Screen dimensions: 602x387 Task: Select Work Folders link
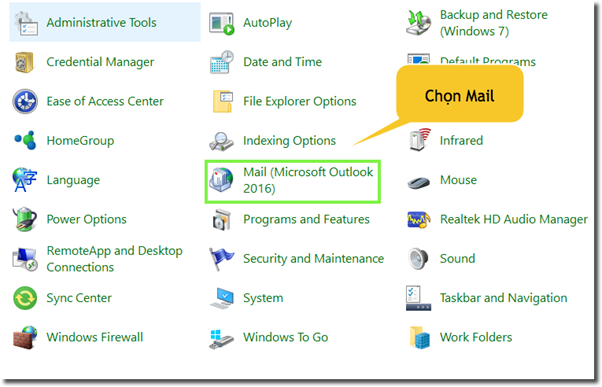pyautogui.click(x=476, y=337)
